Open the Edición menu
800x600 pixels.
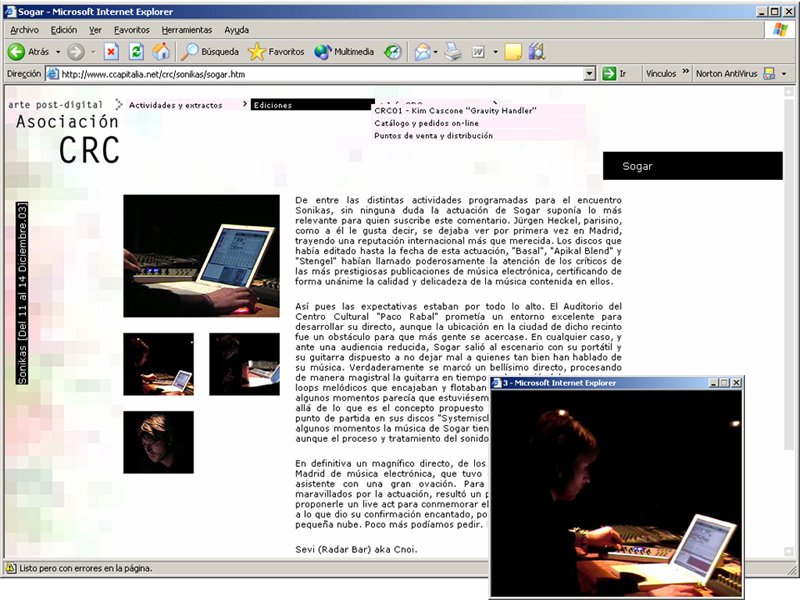coord(64,30)
